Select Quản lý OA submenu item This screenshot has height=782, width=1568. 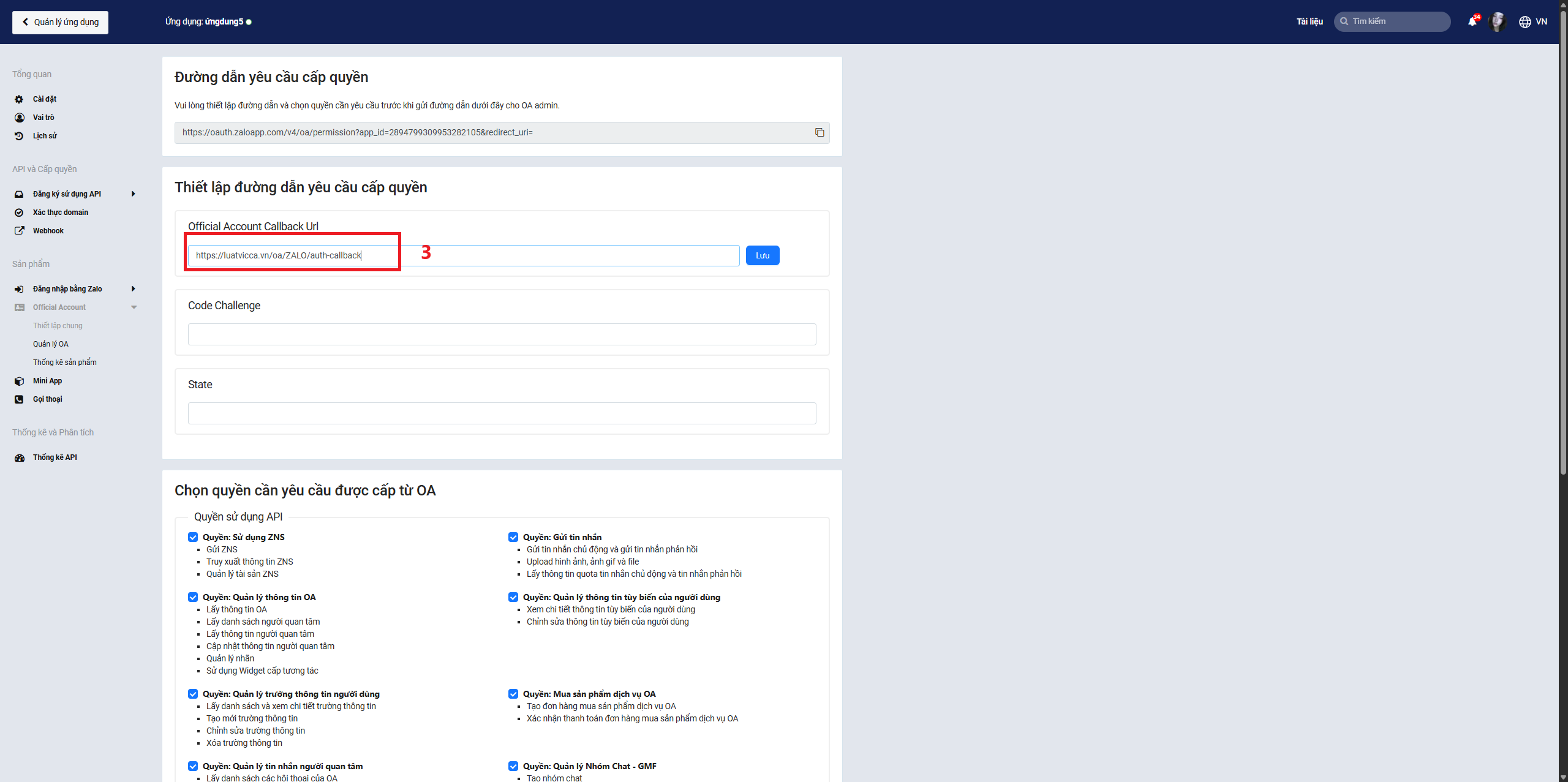(51, 344)
